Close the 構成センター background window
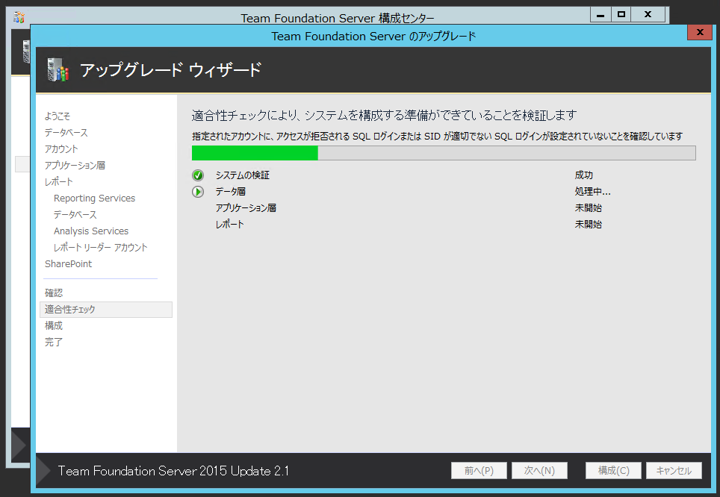 [648, 15]
